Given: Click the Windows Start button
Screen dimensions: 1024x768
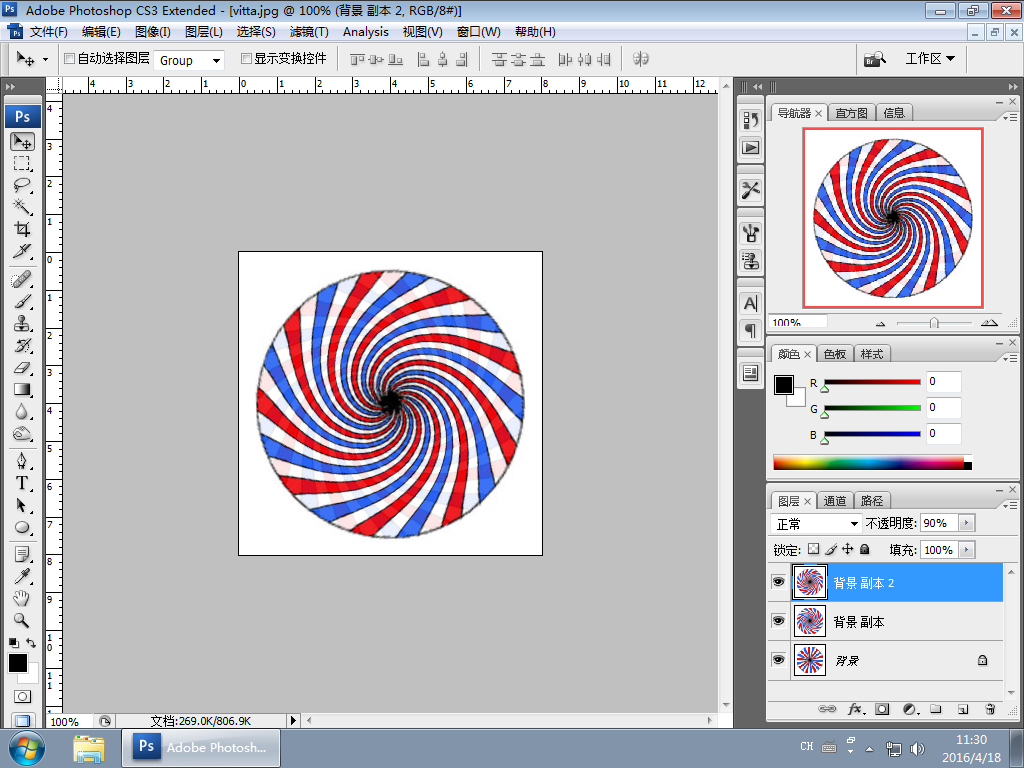Looking at the screenshot, I should (25, 747).
